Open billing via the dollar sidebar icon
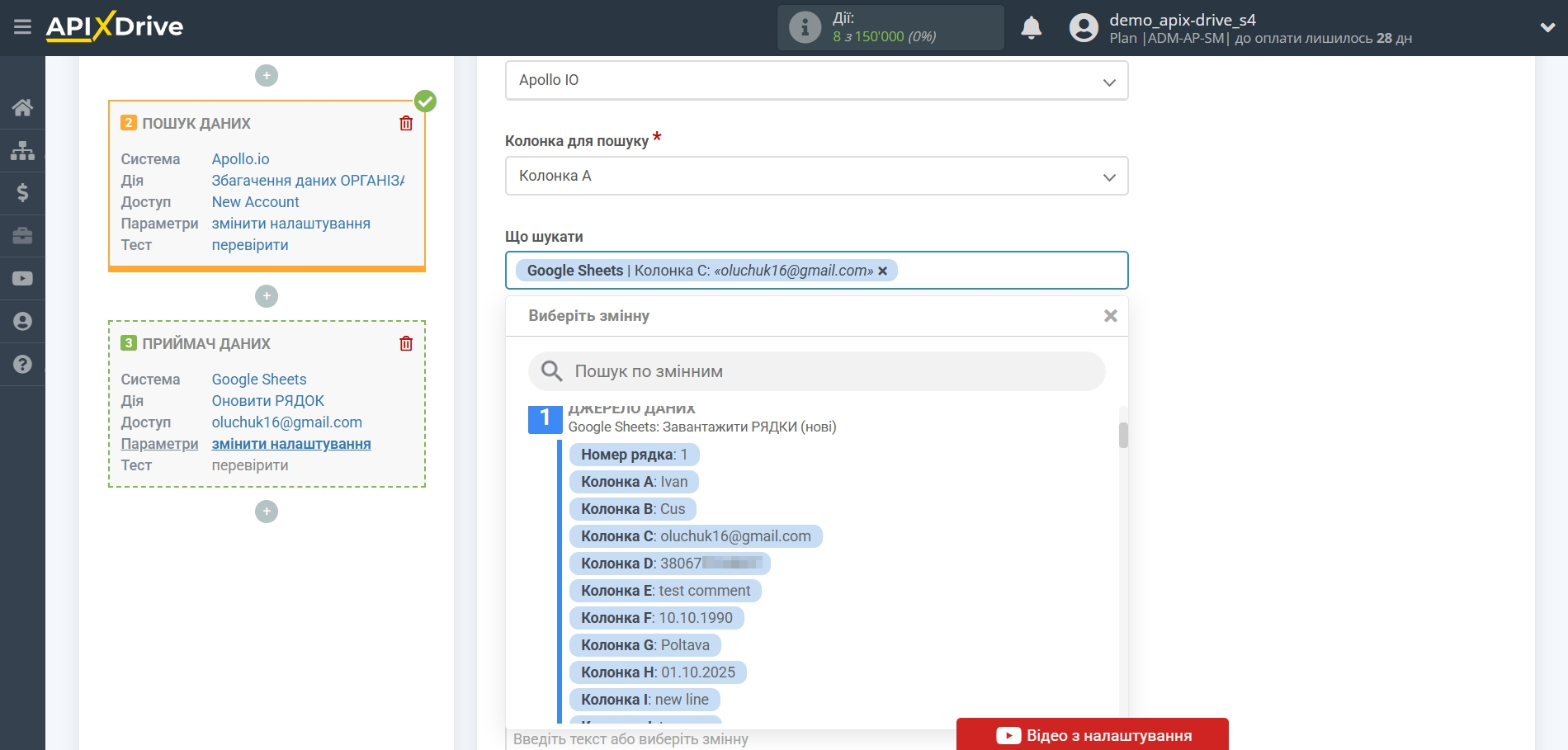 (x=22, y=193)
